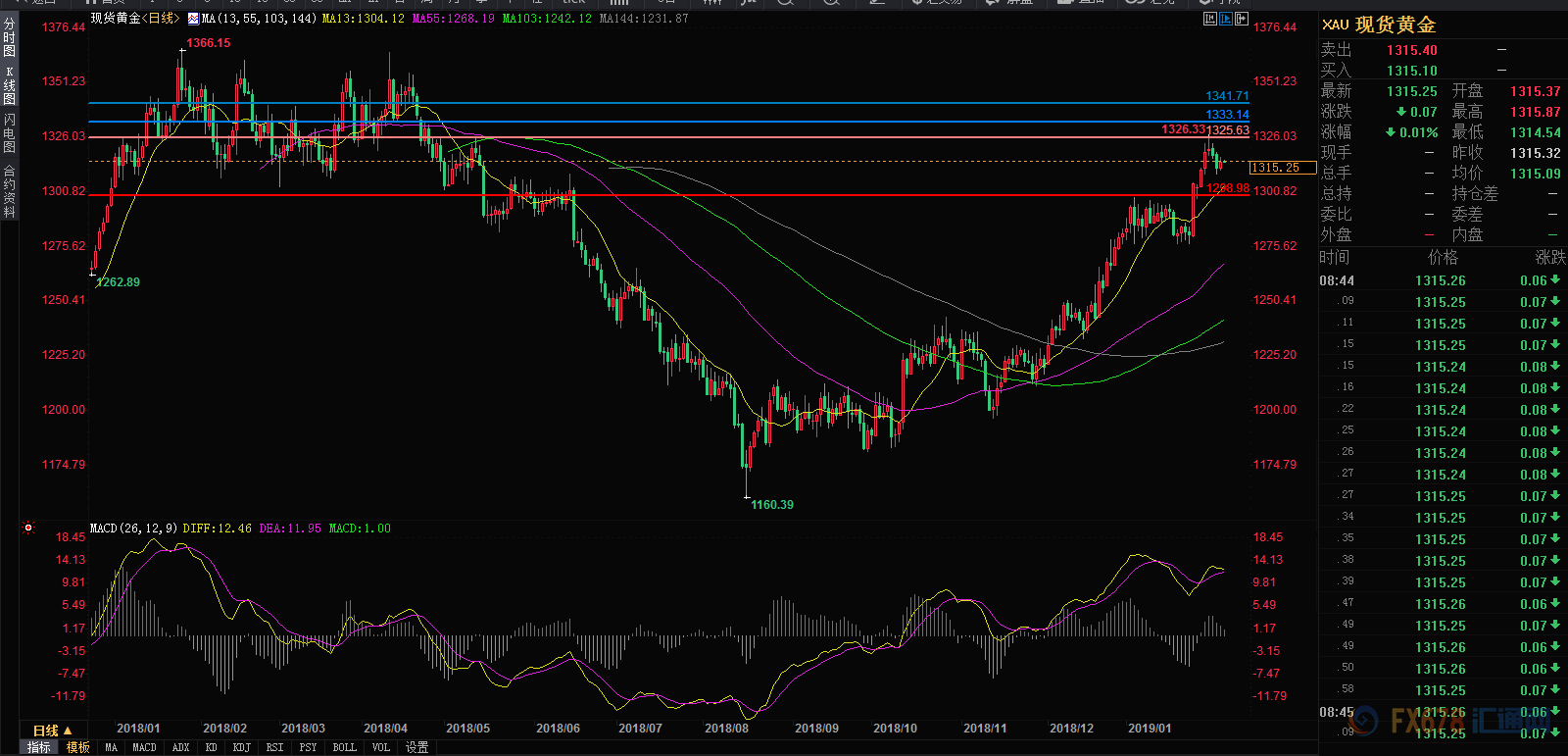
Task: Select the 08:44 tick row
Action: [x=1442, y=280]
